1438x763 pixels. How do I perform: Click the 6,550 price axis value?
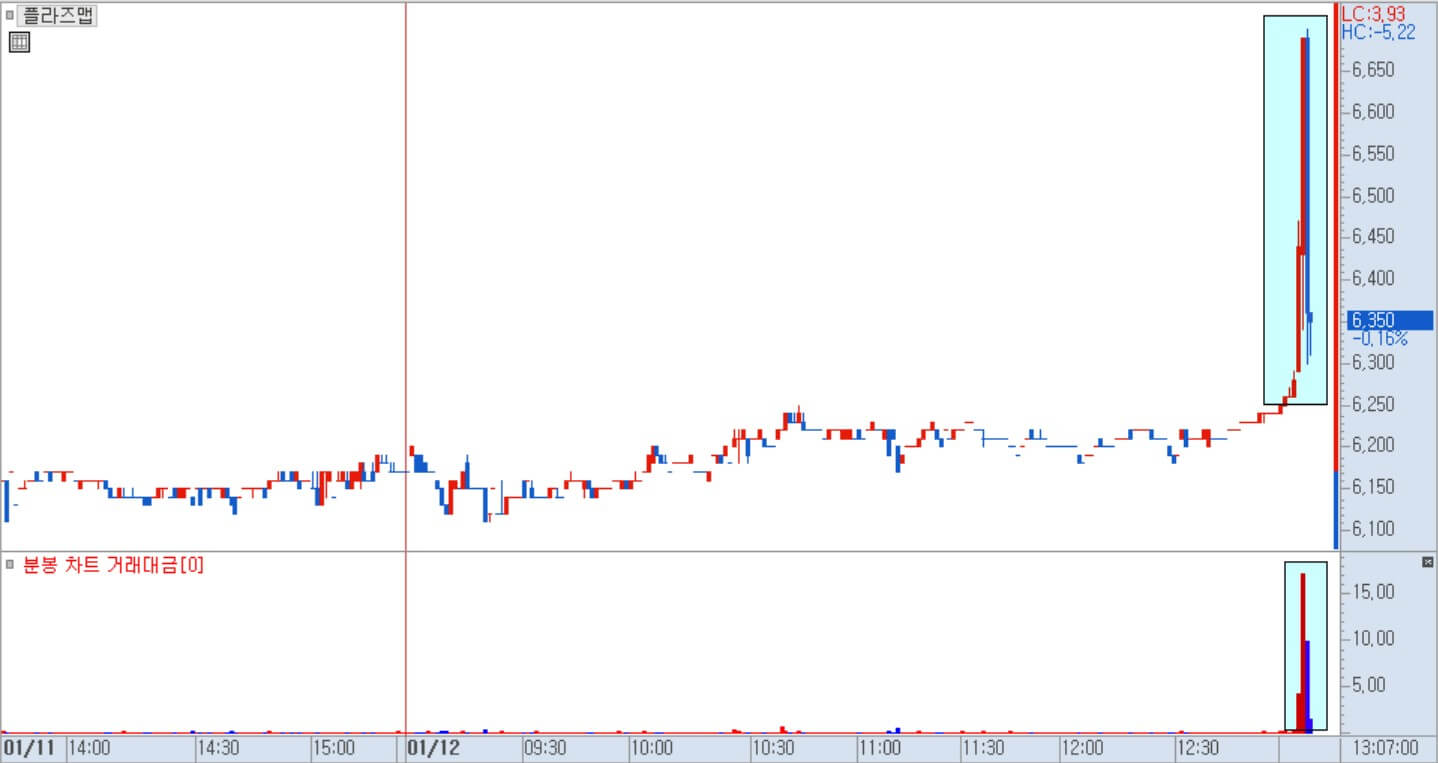[1374, 154]
